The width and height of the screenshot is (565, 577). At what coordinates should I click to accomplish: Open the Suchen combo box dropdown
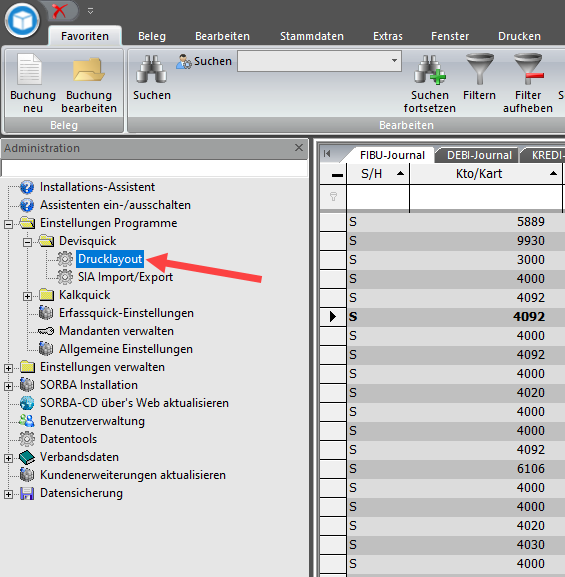[394, 61]
